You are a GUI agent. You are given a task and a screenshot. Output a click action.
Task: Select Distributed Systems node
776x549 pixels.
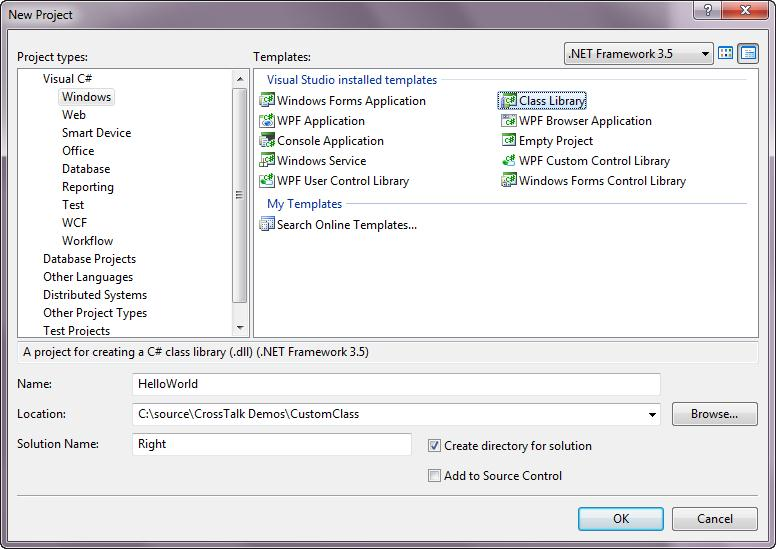95,295
